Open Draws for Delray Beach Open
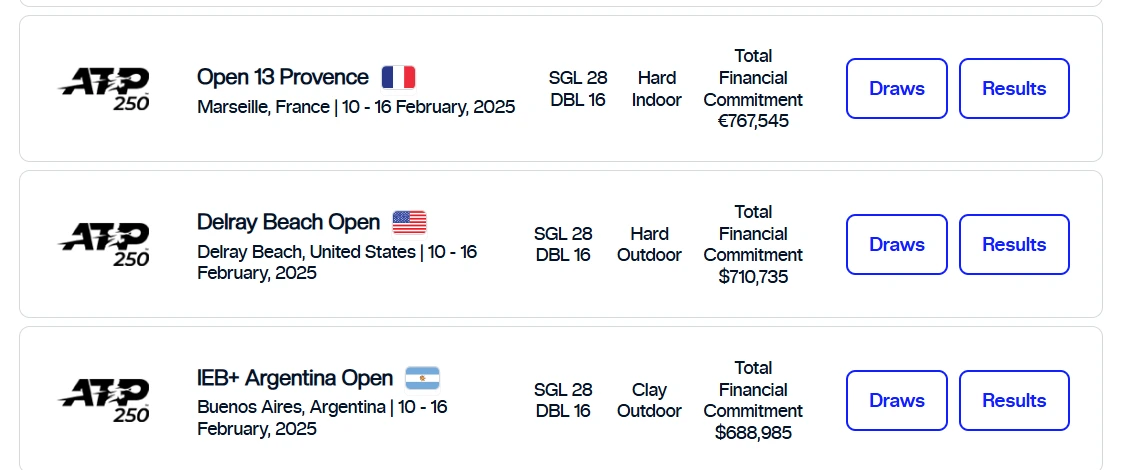Screen dimensions: 1126x470 click(897, 244)
